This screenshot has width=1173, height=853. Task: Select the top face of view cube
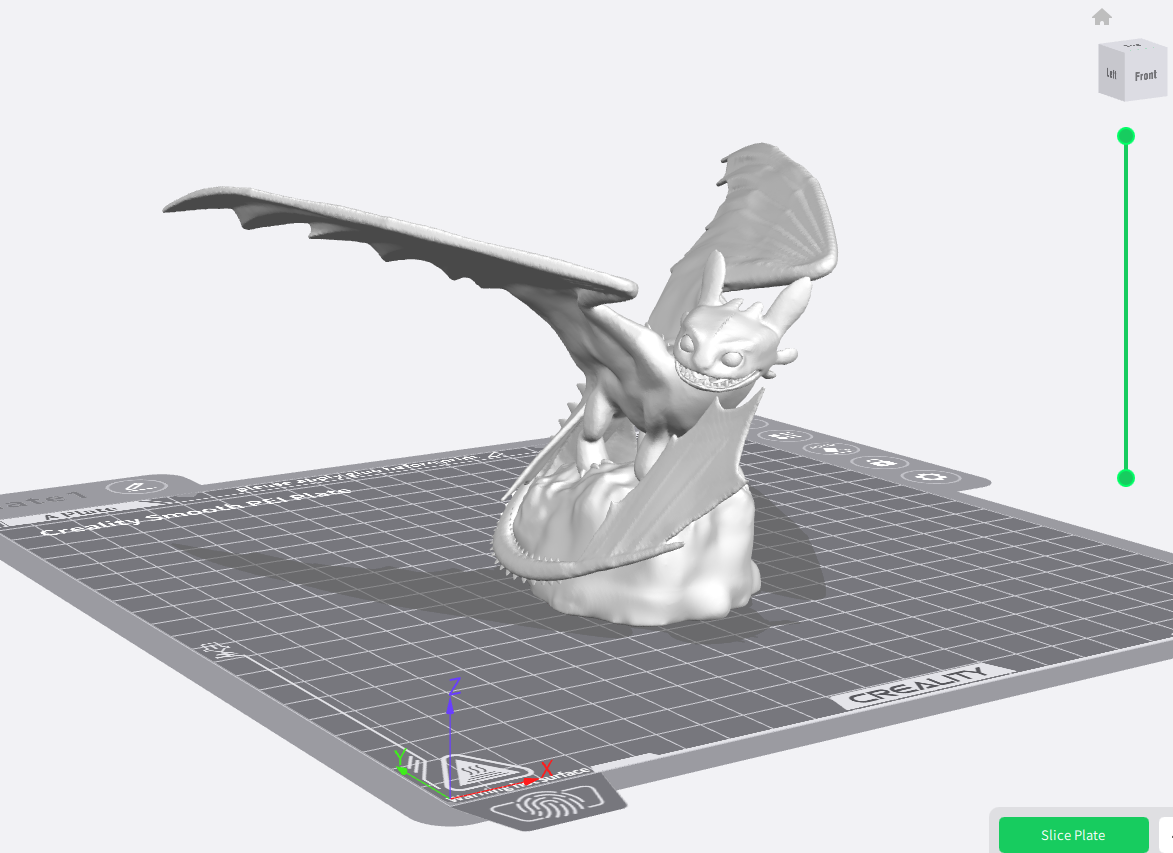(x=1133, y=46)
